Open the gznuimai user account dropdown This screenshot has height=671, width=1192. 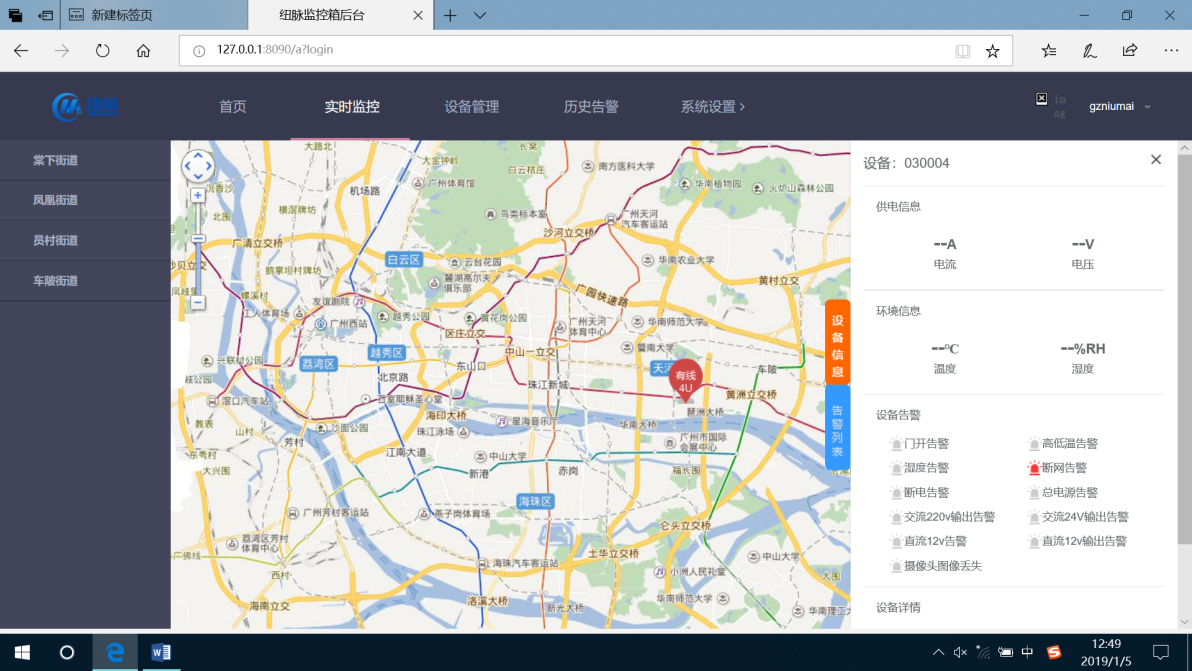click(1110, 106)
